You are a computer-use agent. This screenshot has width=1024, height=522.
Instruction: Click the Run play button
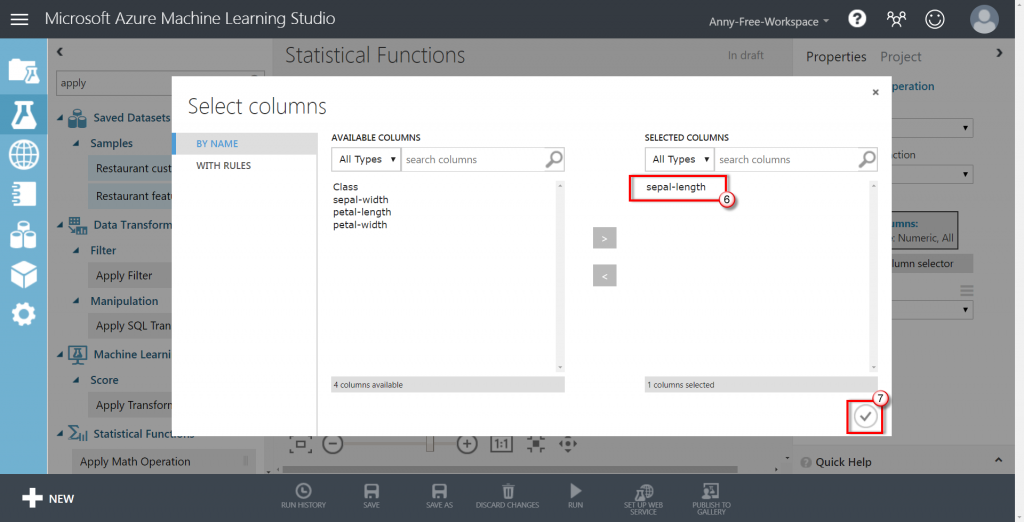coord(575,496)
